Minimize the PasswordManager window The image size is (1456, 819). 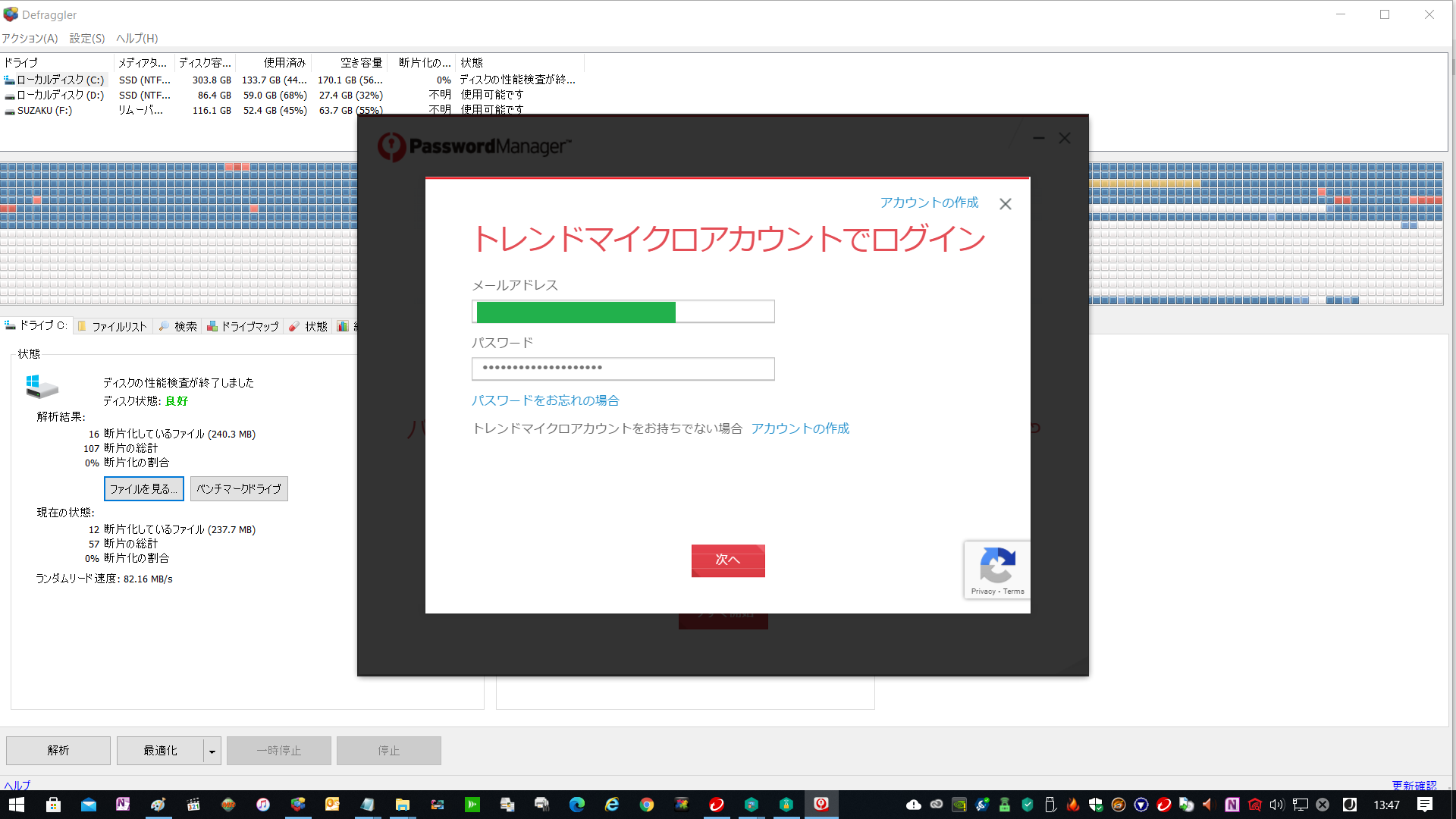1039,138
